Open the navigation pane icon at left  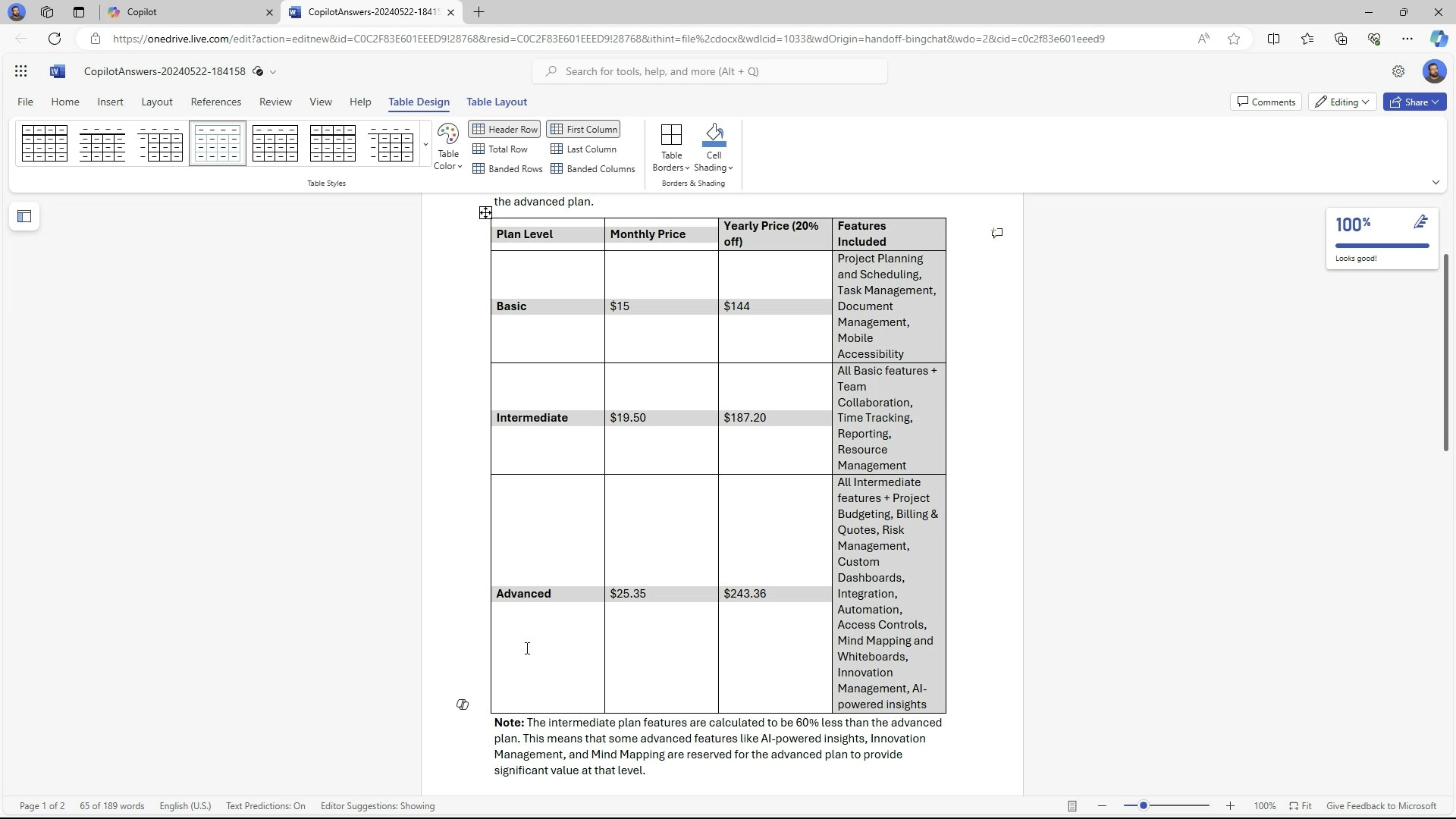click(24, 217)
